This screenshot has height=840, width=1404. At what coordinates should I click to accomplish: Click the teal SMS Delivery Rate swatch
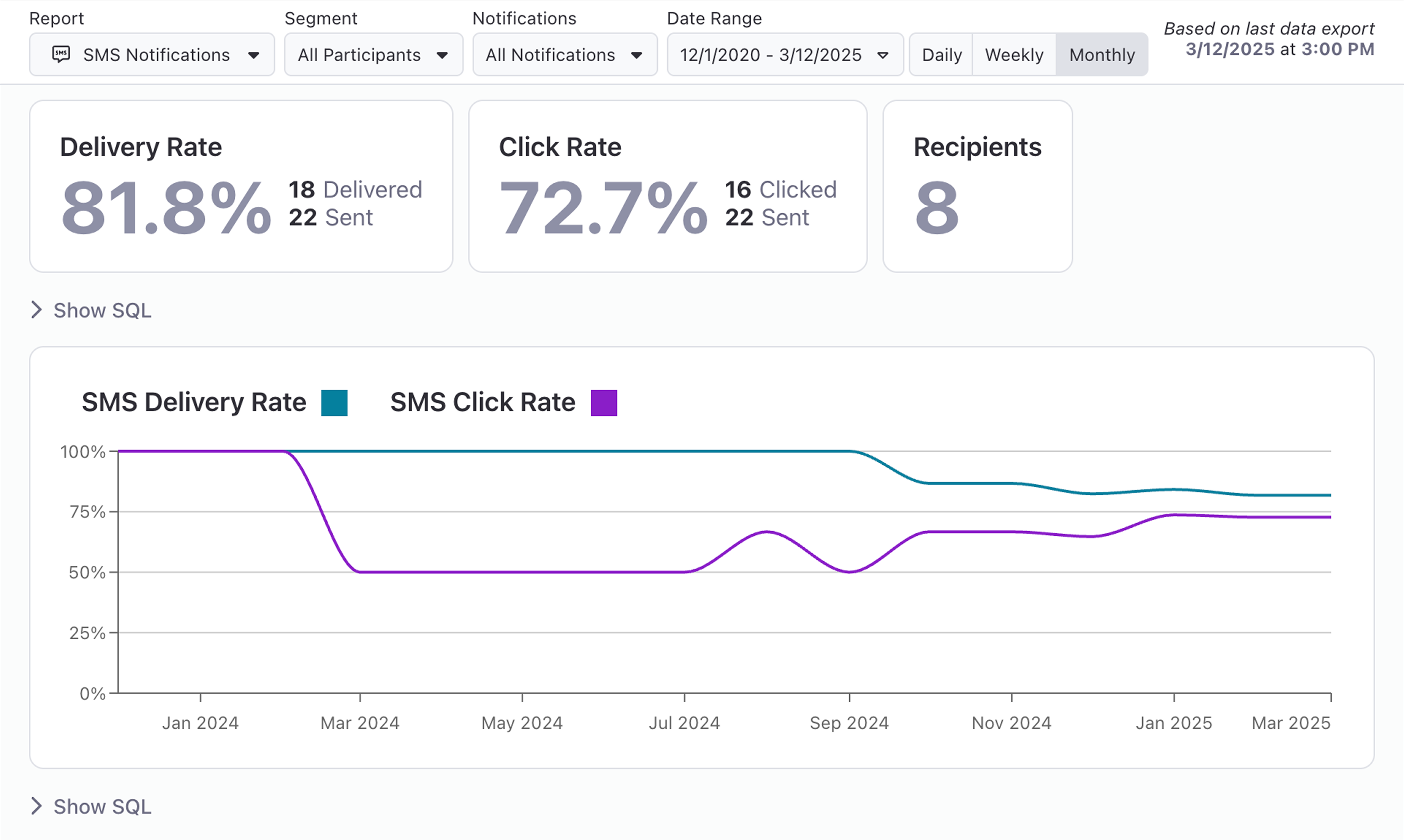(334, 403)
